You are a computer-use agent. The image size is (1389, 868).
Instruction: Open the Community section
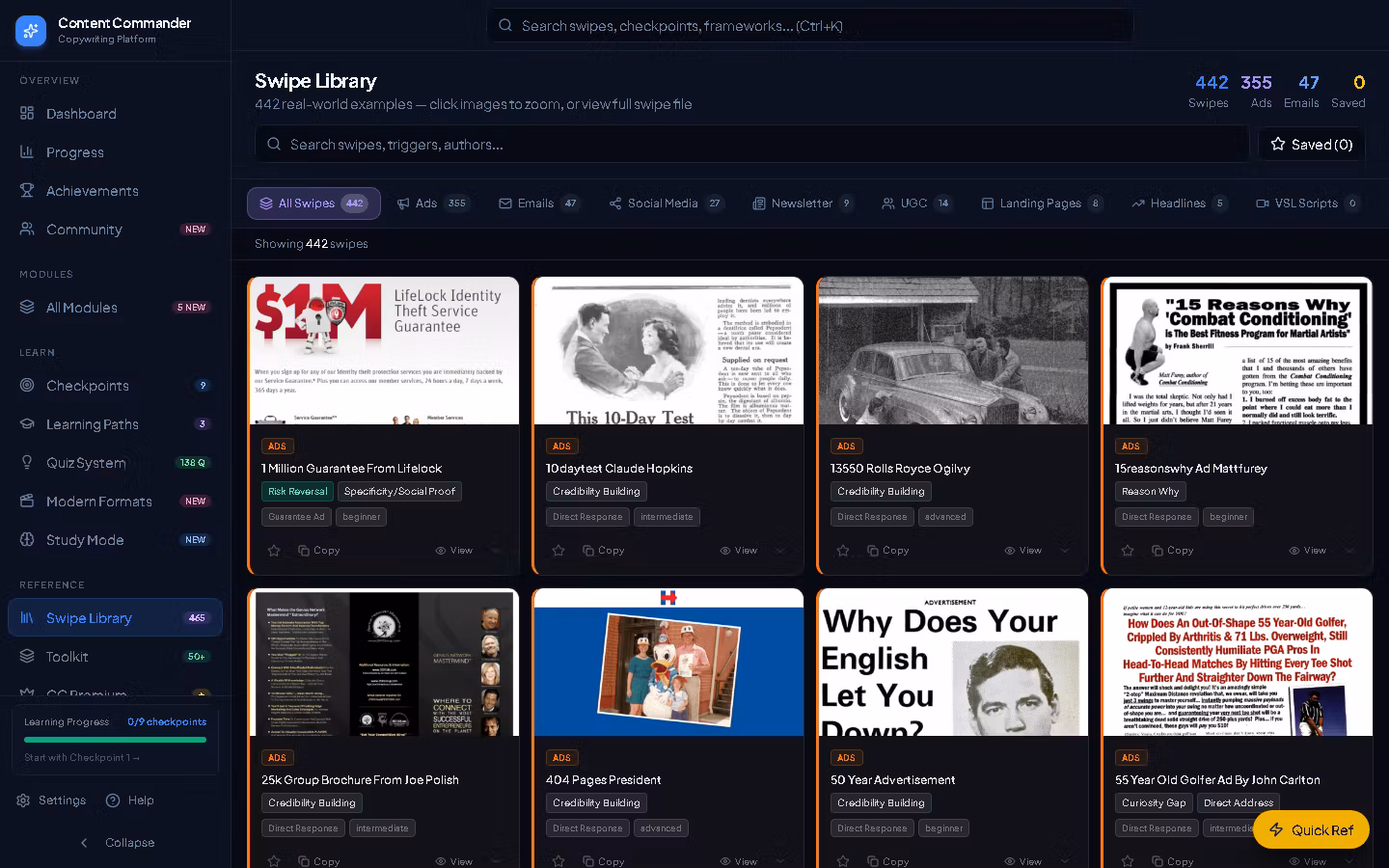(115, 230)
